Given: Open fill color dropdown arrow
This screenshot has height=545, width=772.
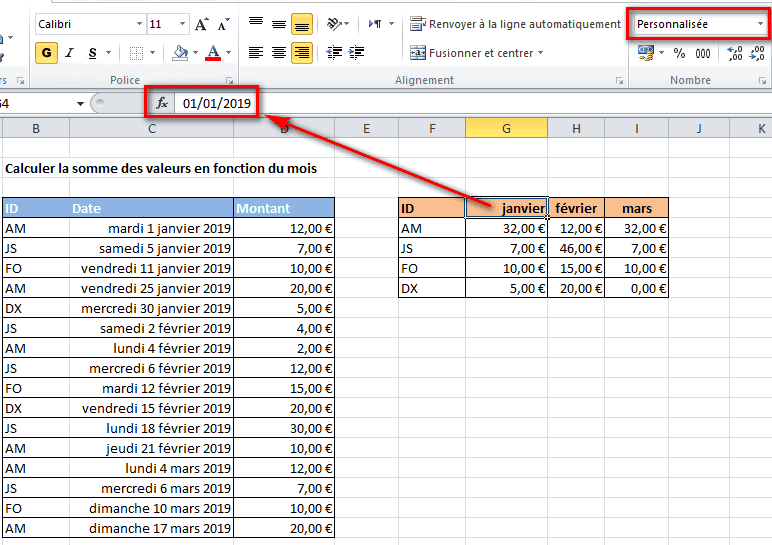Looking at the screenshot, I should click(195, 53).
